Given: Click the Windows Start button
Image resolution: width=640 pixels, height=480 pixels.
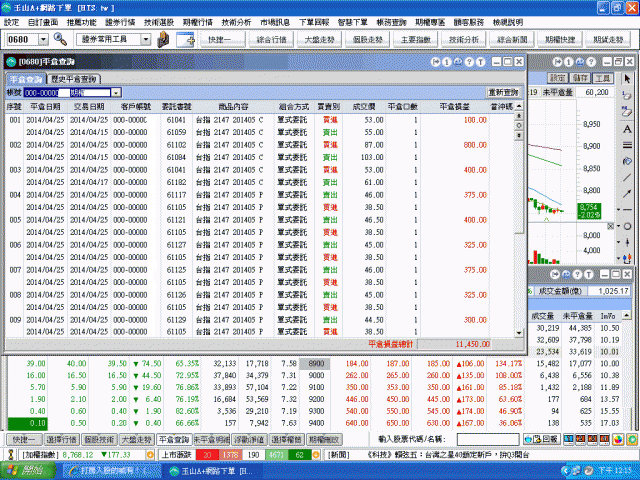Looking at the screenshot, I should coord(18,468).
